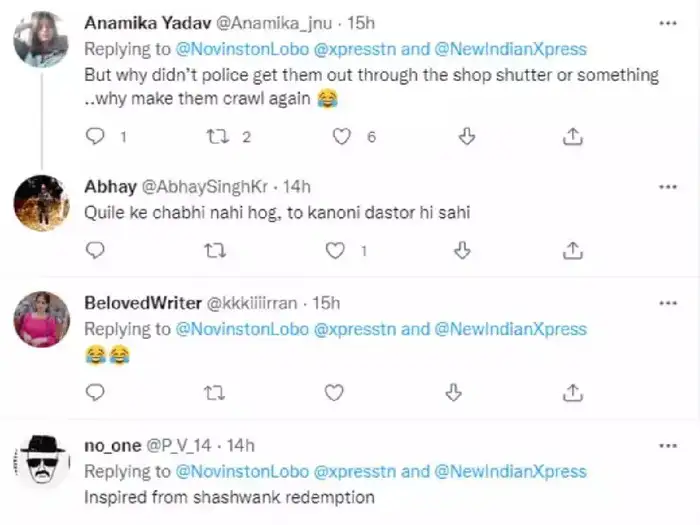
Task: Reply to Abhay's tweet
Action: click(96, 249)
